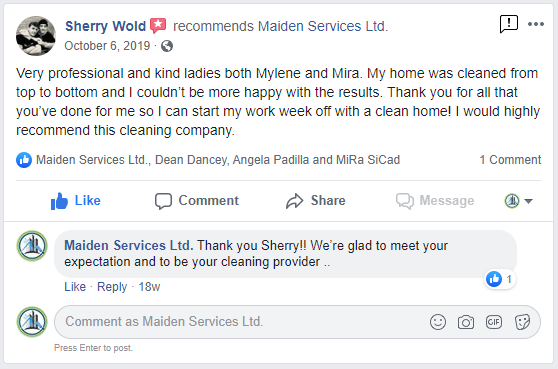This screenshot has width=558, height=369.
Task: Click the public globe privacy icon
Action: [x=167, y=46]
